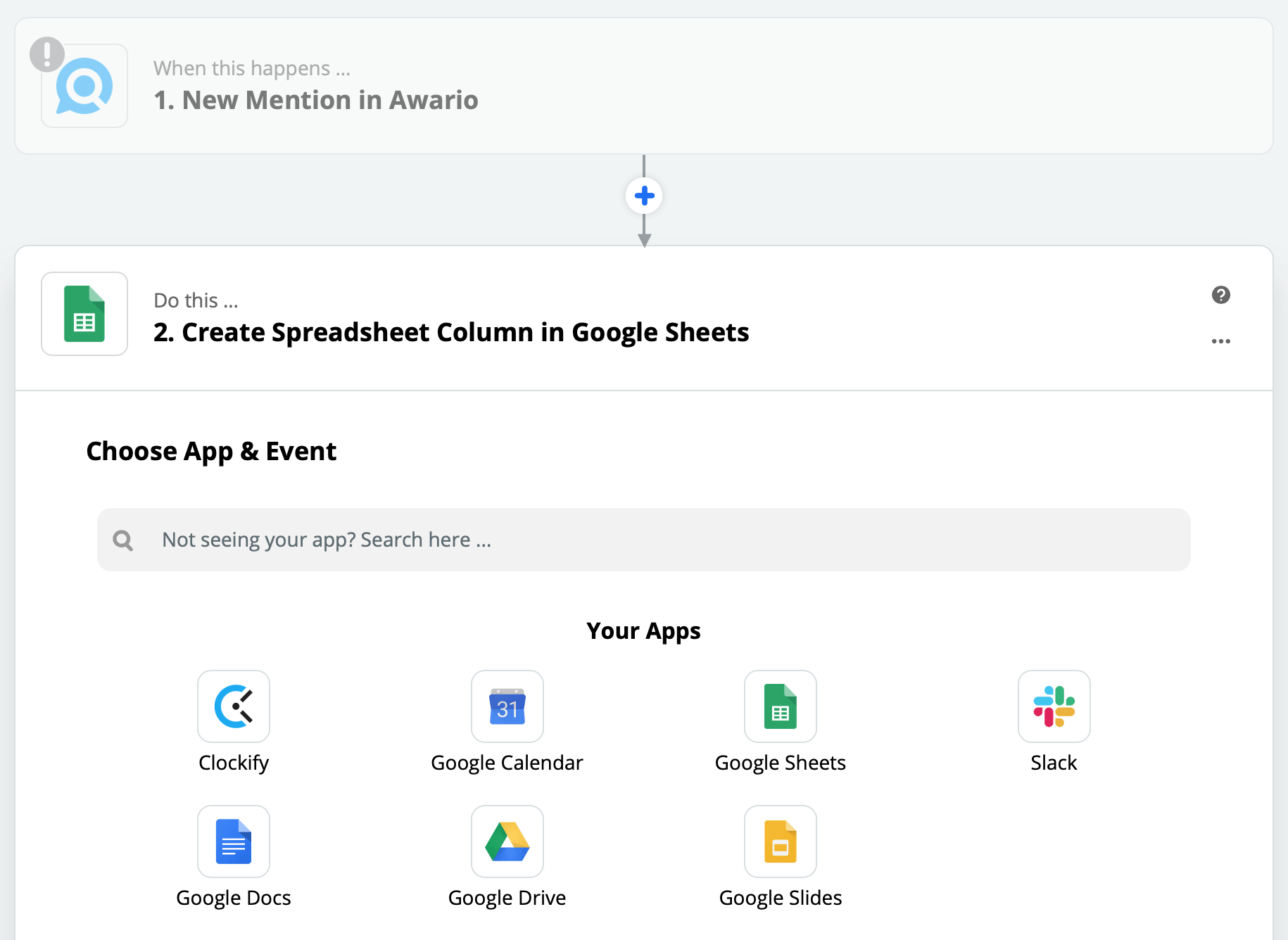Viewport: 1288px width, 940px height.
Task: Click the 'Slack' label
Action: pyautogui.click(x=1054, y=763)
